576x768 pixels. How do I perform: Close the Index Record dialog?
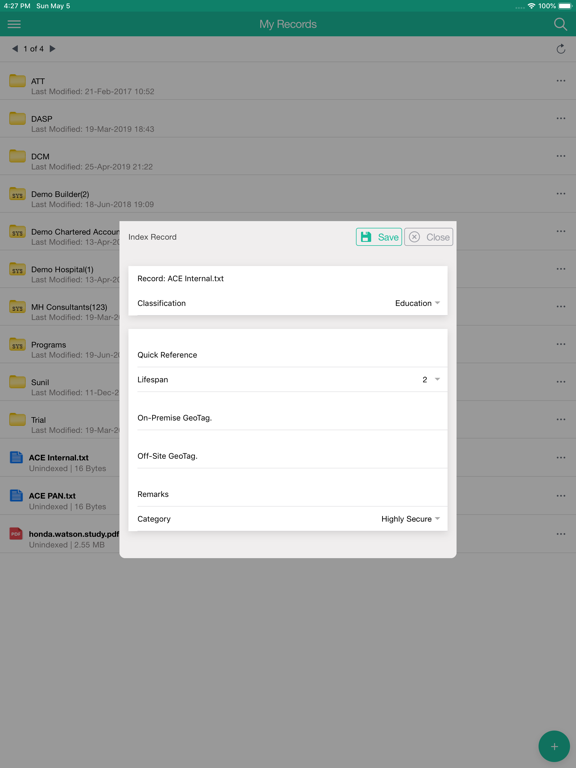[x=429, y=237]
